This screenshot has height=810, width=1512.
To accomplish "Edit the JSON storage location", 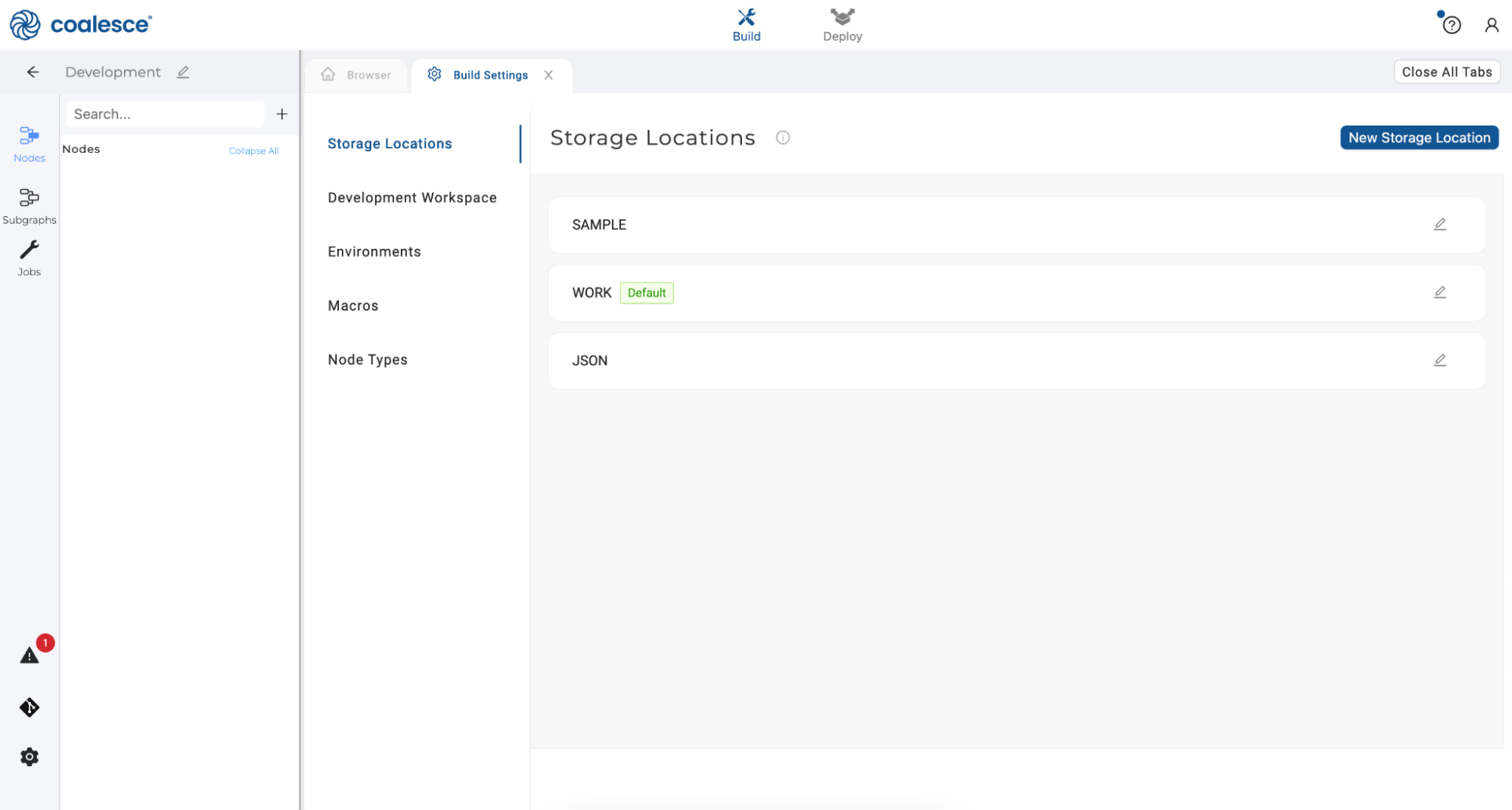I will coord(1439,361).
